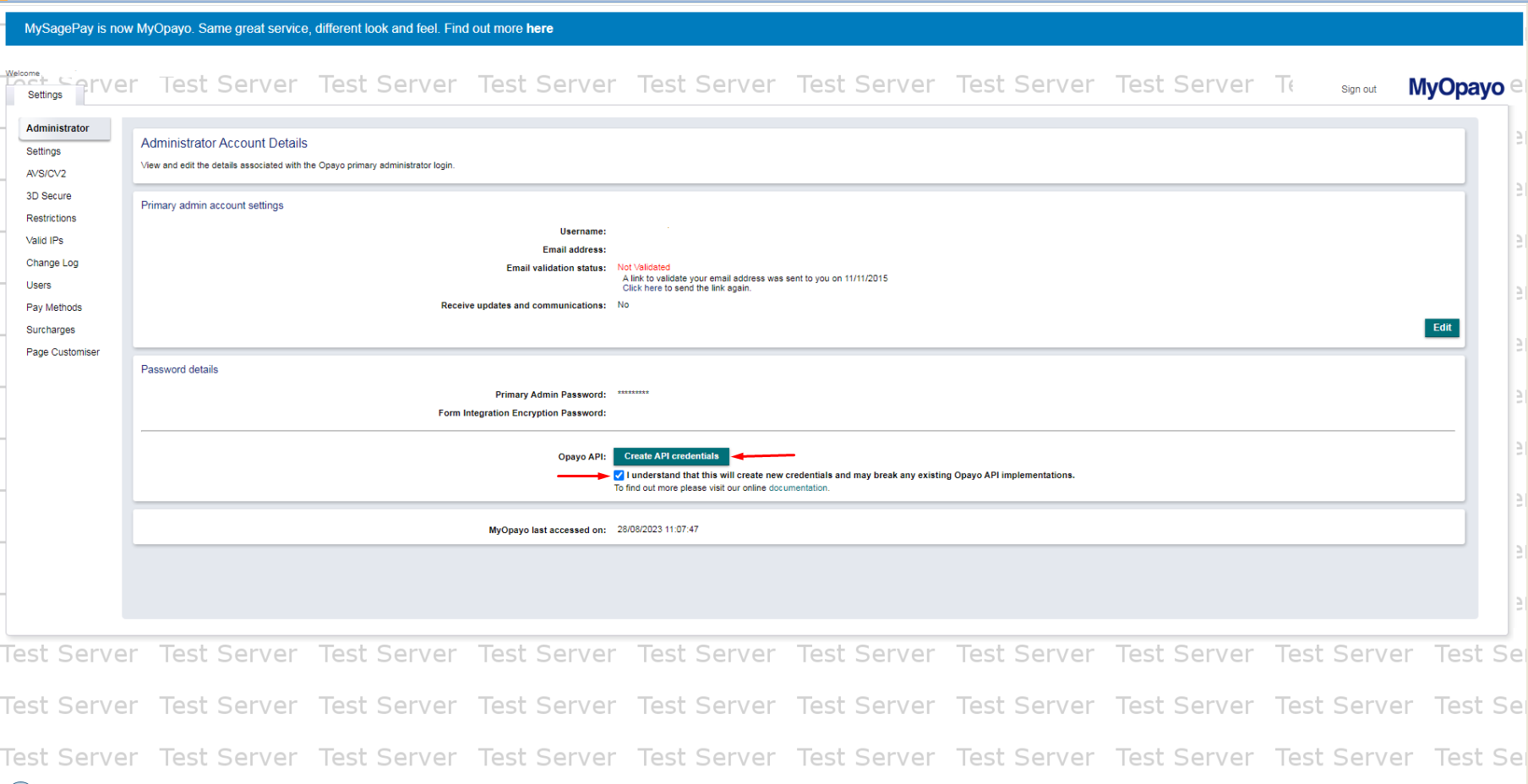The height and width of the screenshot is (784, 1528).
Task: Click the MyOpayo logo
Action: tap(1455, 87)
